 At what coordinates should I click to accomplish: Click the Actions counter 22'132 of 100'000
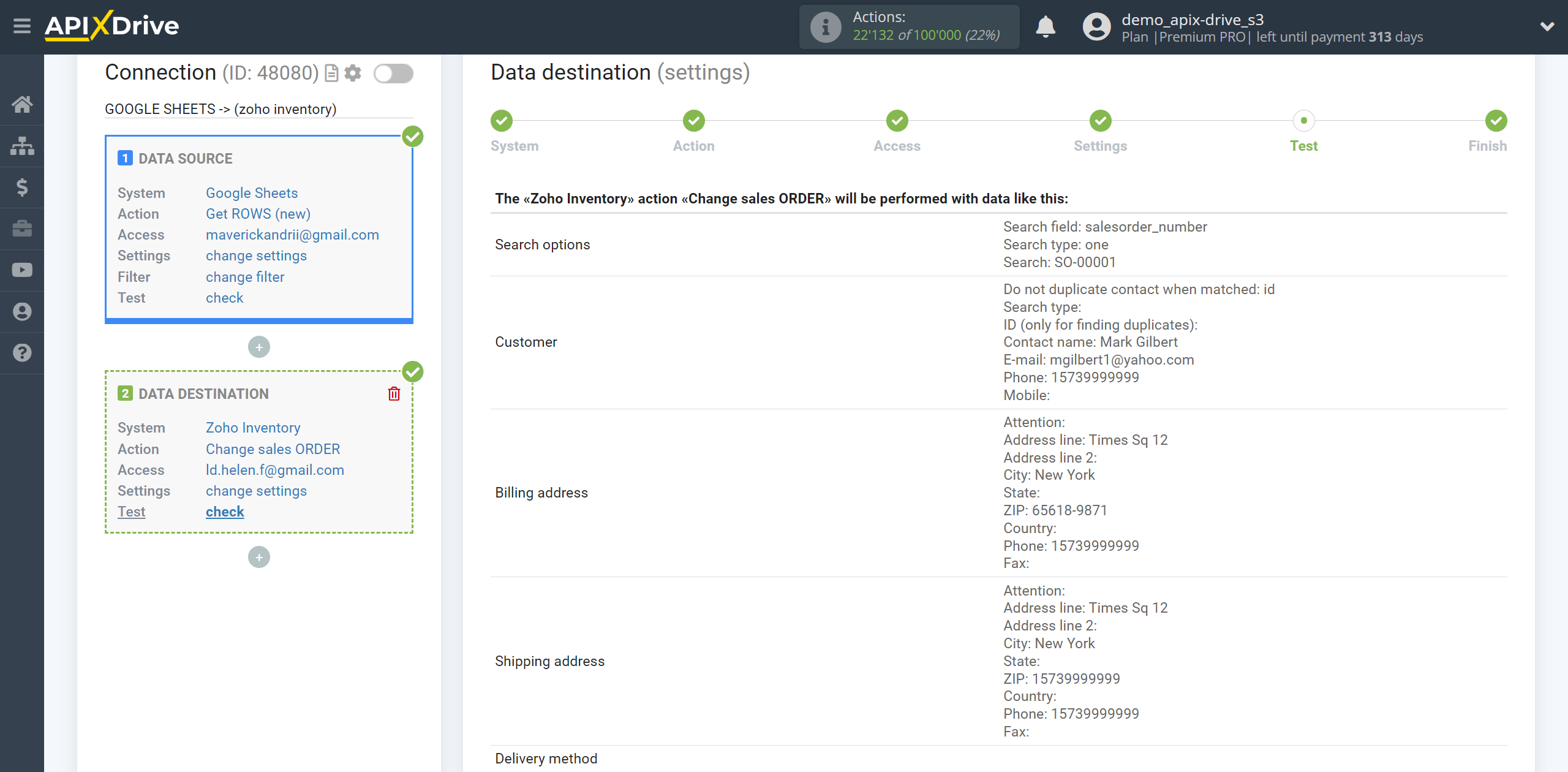(926, 36)
